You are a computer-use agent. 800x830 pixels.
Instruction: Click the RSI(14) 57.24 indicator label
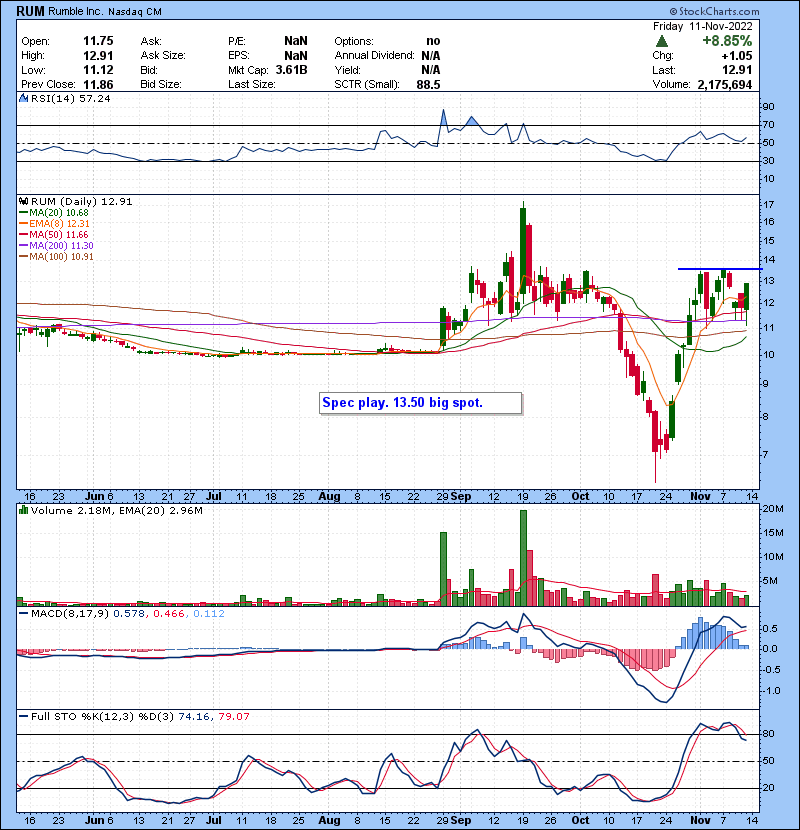click(x=70, y=98)
